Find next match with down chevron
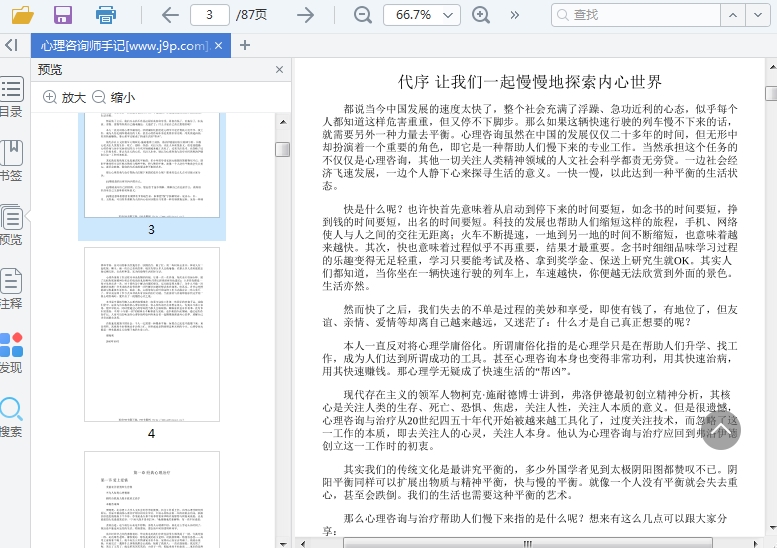 pyautogui.click(x=758, y=15)
